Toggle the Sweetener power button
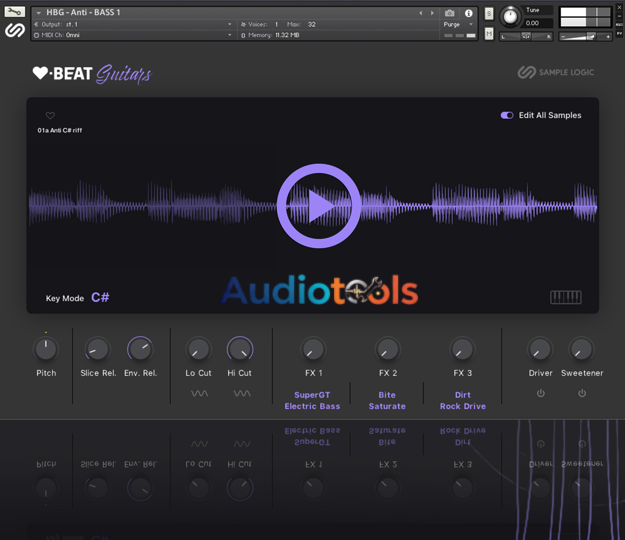This screenshot has width=625, height=540. pyautogui.click(x=582, y=393)
